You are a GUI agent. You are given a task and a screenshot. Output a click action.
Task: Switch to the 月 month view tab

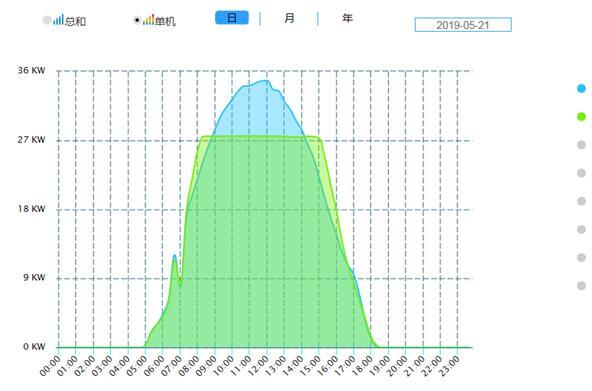(x=289, y=18)
